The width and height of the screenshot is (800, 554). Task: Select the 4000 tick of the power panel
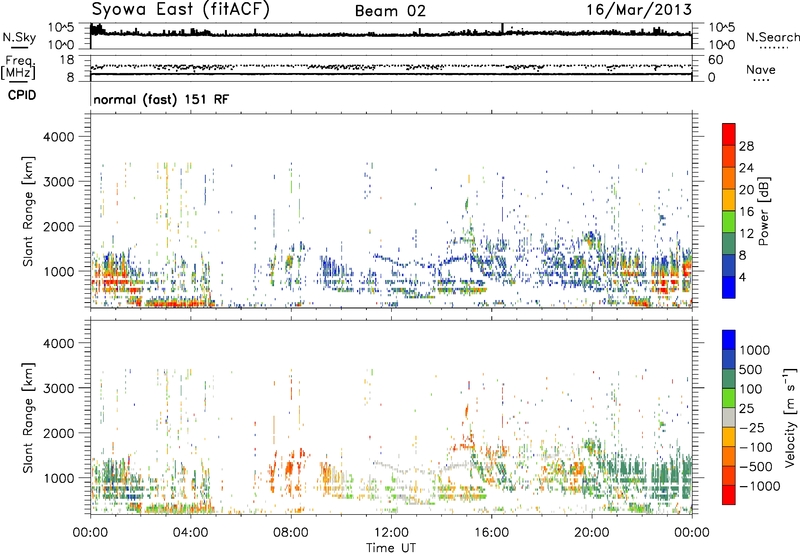click(x=58, y=137)
